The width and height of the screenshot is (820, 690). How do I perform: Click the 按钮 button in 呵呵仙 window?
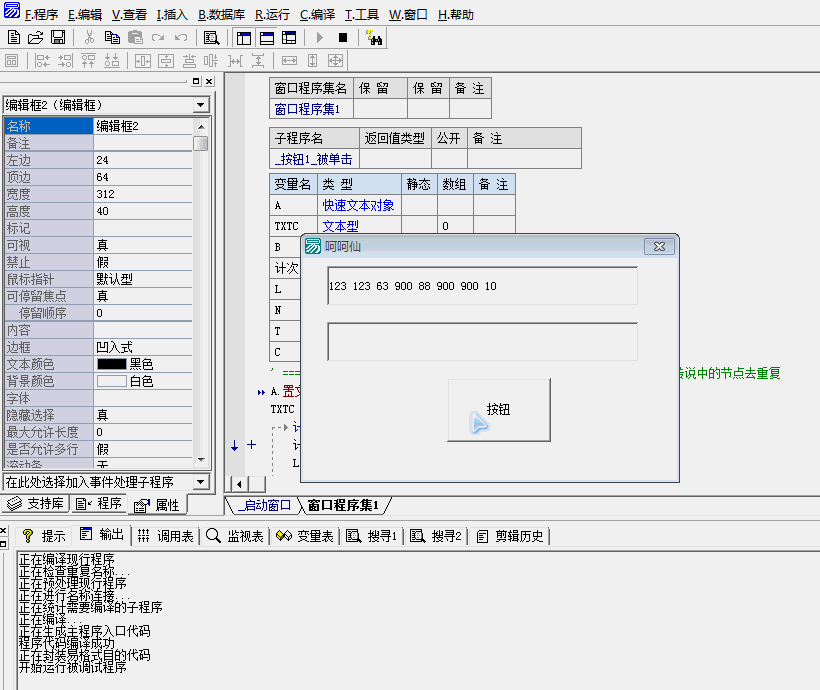click(x=499, y=410)
